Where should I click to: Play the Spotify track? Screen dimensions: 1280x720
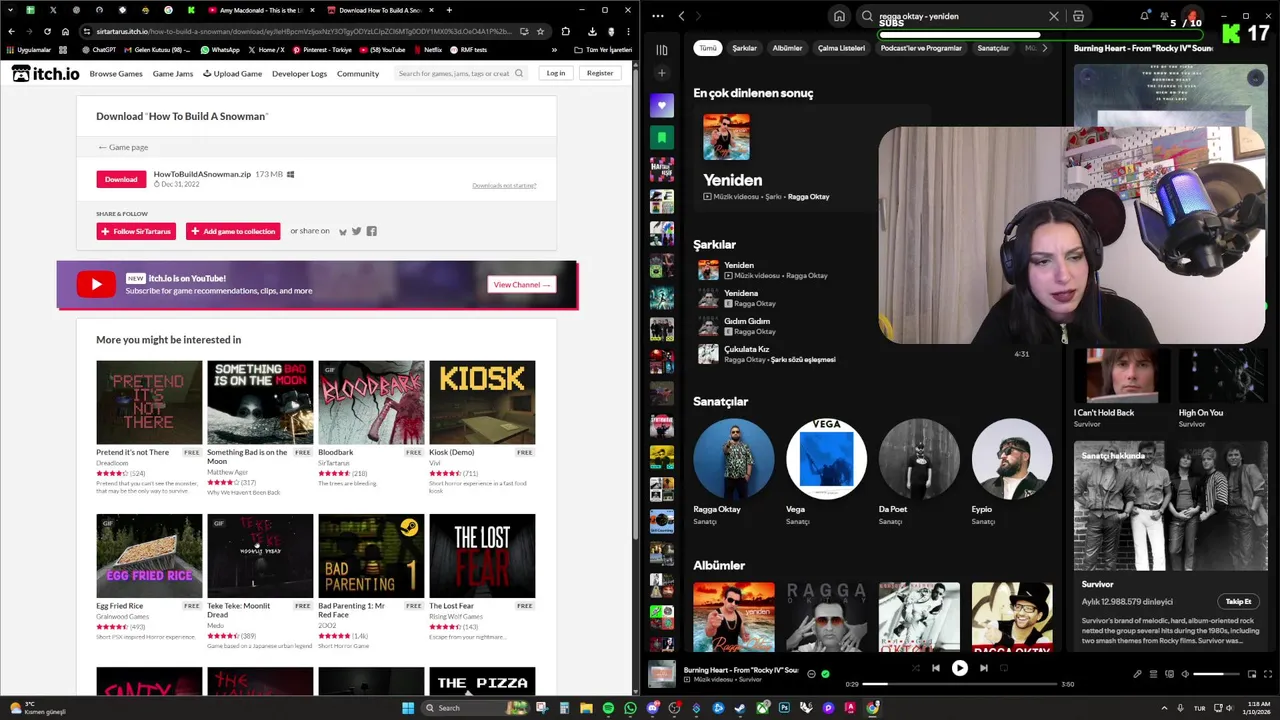(x=959, y=668)
